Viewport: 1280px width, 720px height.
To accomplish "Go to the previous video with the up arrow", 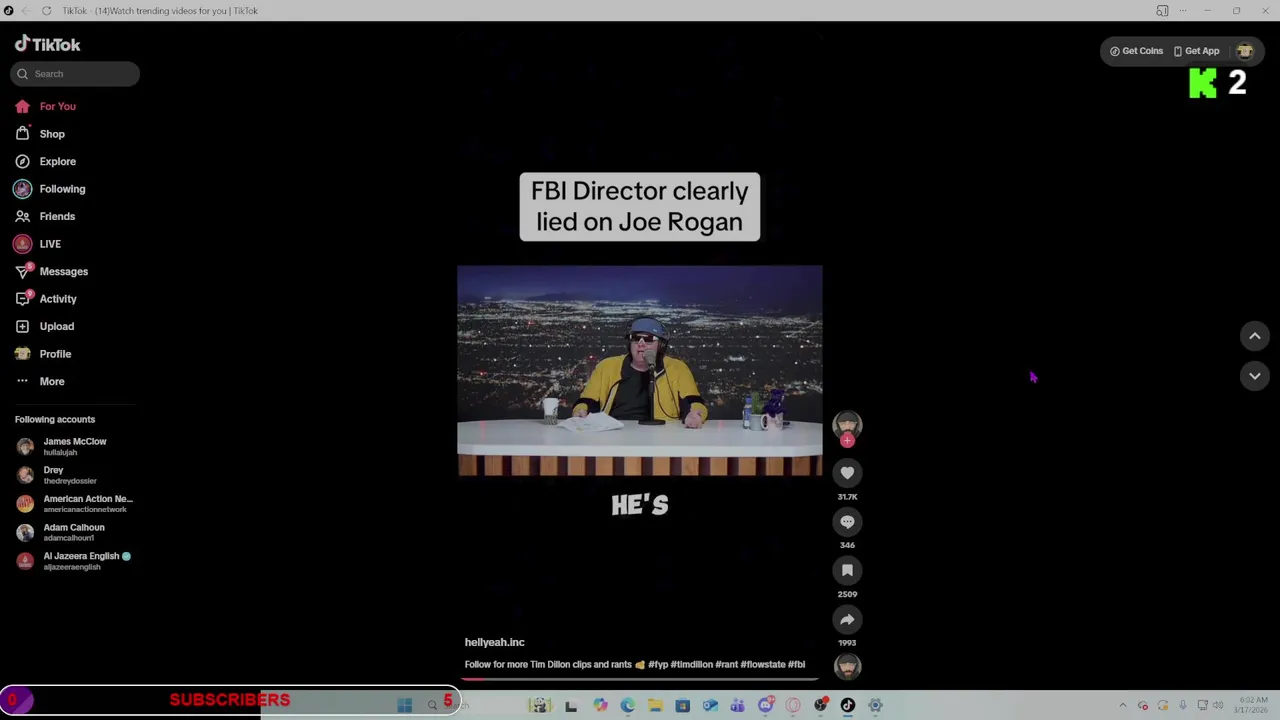I will 1254,337.
